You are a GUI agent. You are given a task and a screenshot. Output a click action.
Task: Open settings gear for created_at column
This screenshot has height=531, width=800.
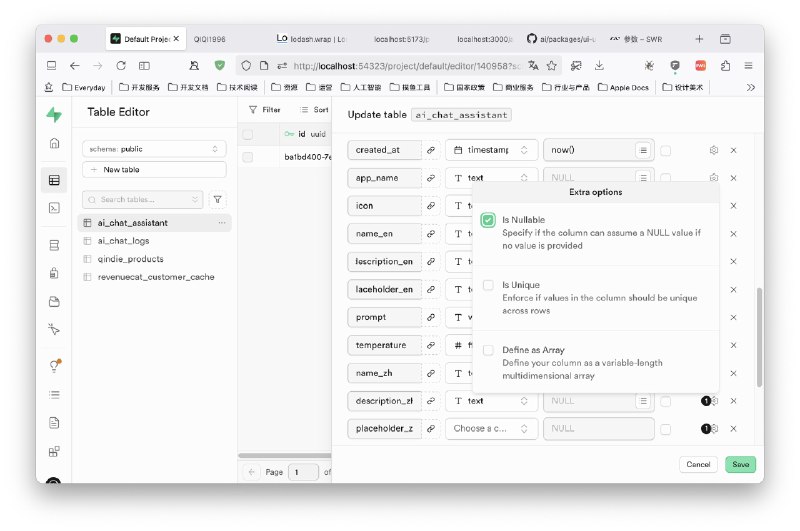pyautogui.click(x=714, y=150)
